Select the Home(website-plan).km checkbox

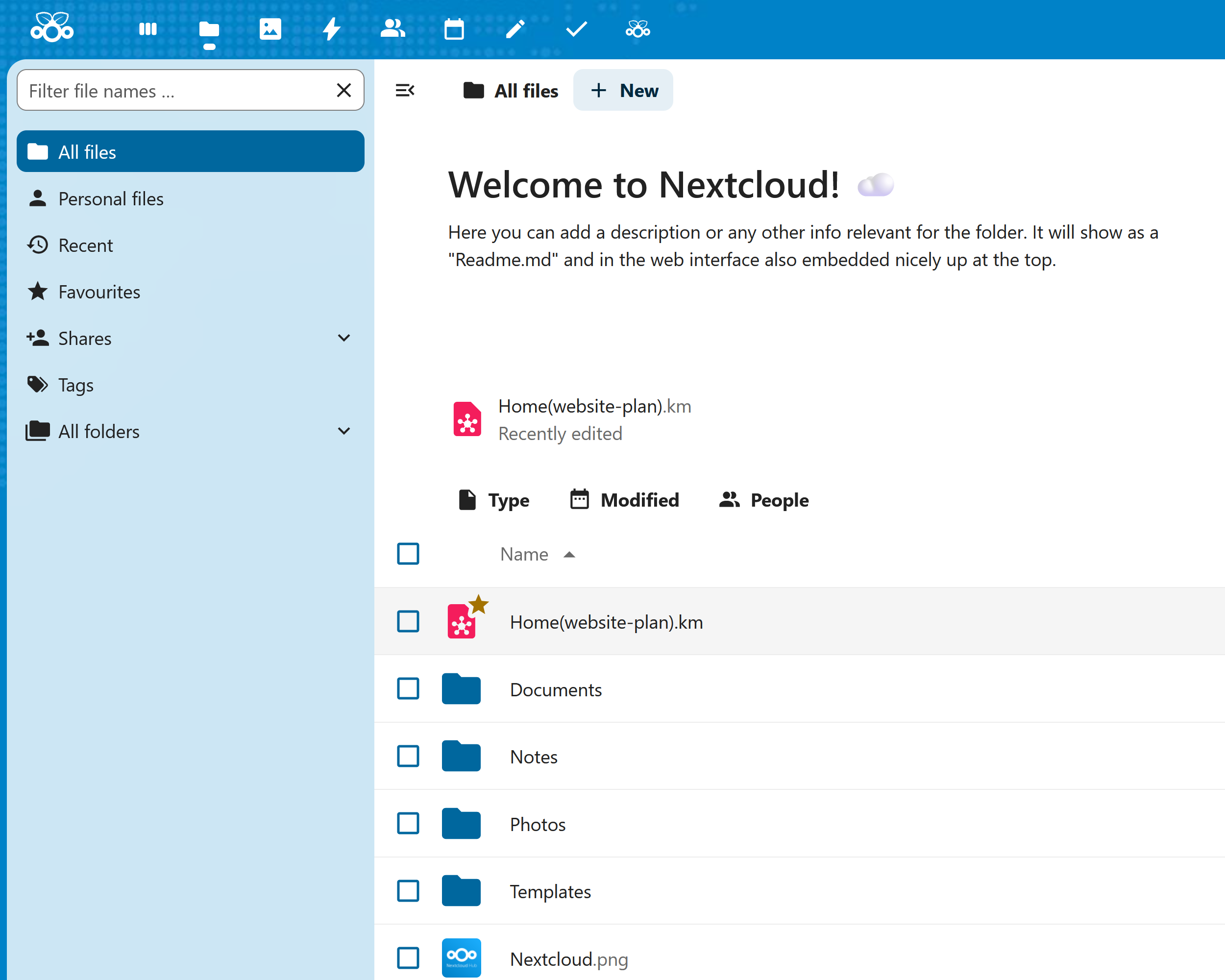coord(408,621)
